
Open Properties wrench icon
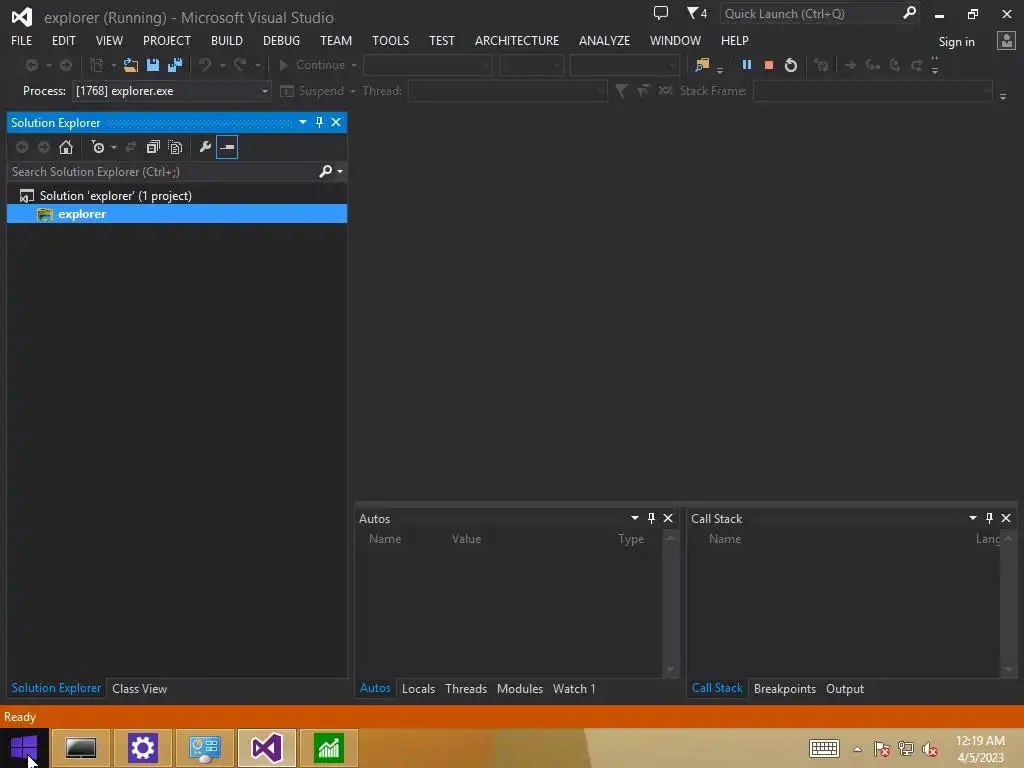tap(205, 147)
